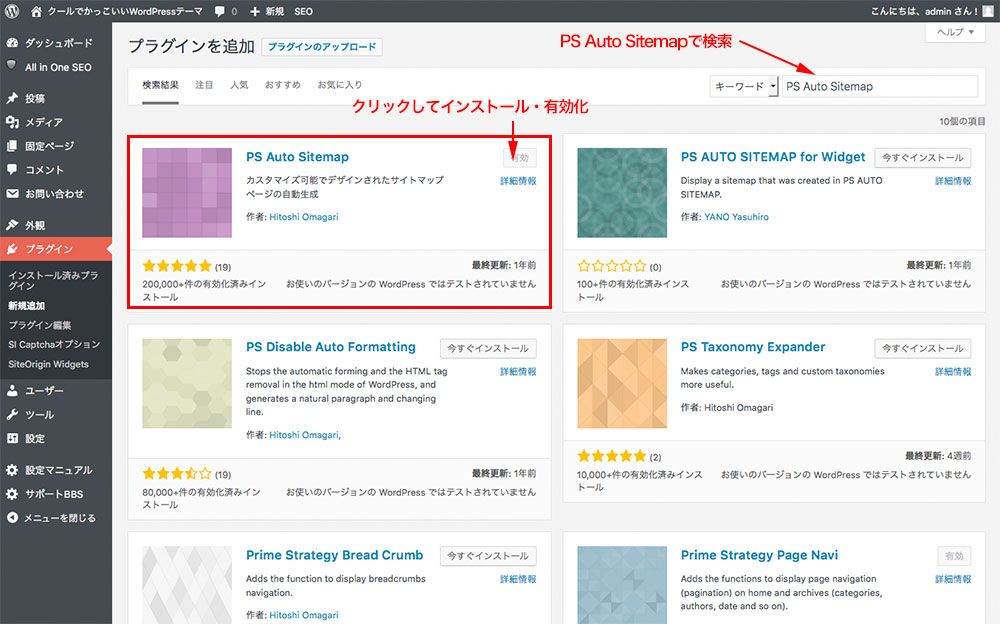The width and height of the screenshot is (1000, 624).
Task: Switch to the 人気 tab
Action: tap(239, 85)
